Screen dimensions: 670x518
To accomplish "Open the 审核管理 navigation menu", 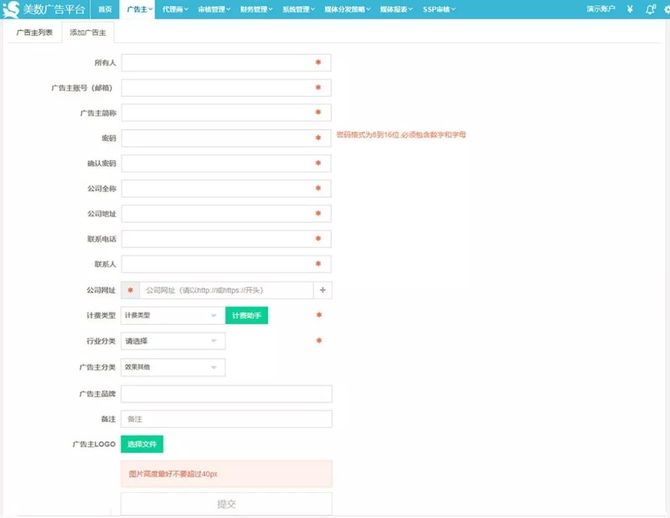I will [x=214, y=9].
